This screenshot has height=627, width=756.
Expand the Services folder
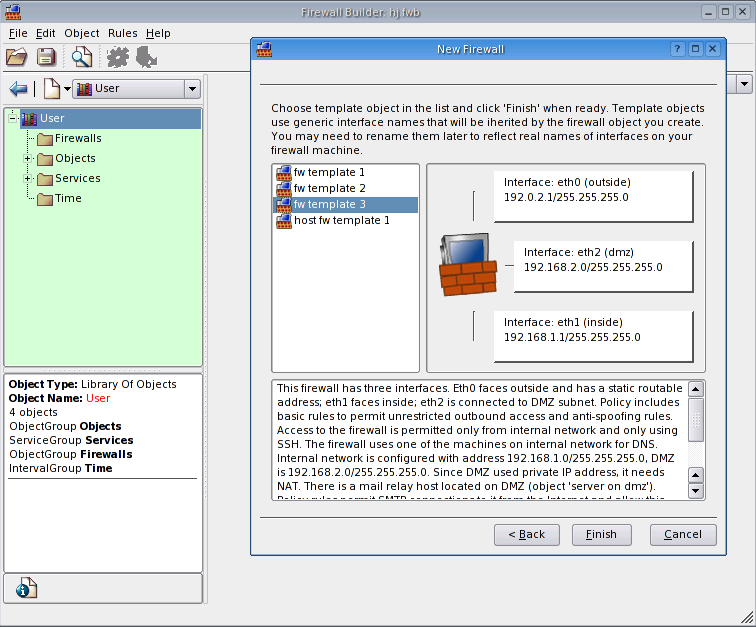(27, 178)
